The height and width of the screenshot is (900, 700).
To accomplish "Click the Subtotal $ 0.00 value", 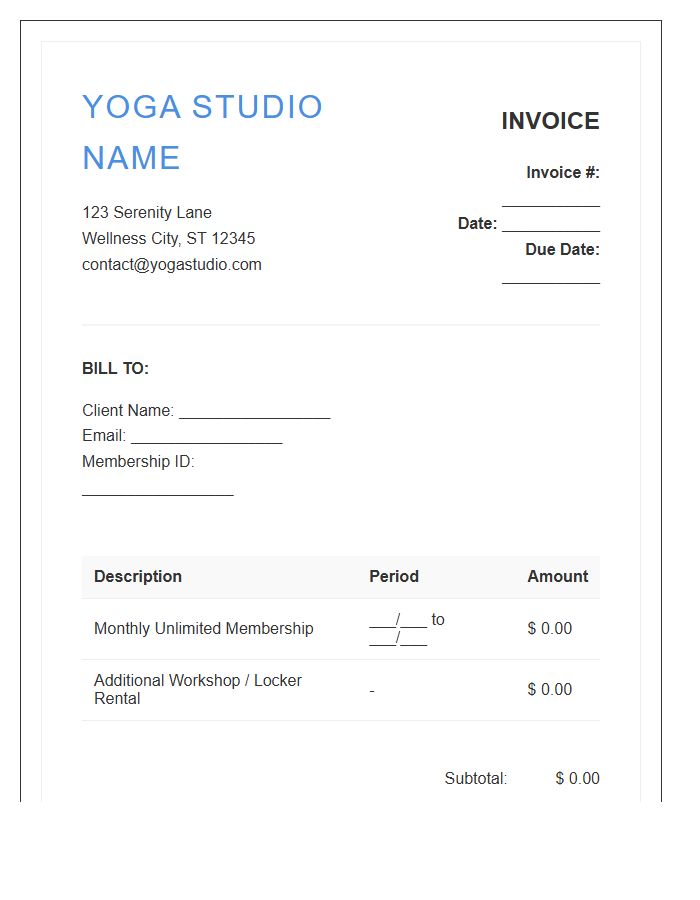I will coord(577,778).
